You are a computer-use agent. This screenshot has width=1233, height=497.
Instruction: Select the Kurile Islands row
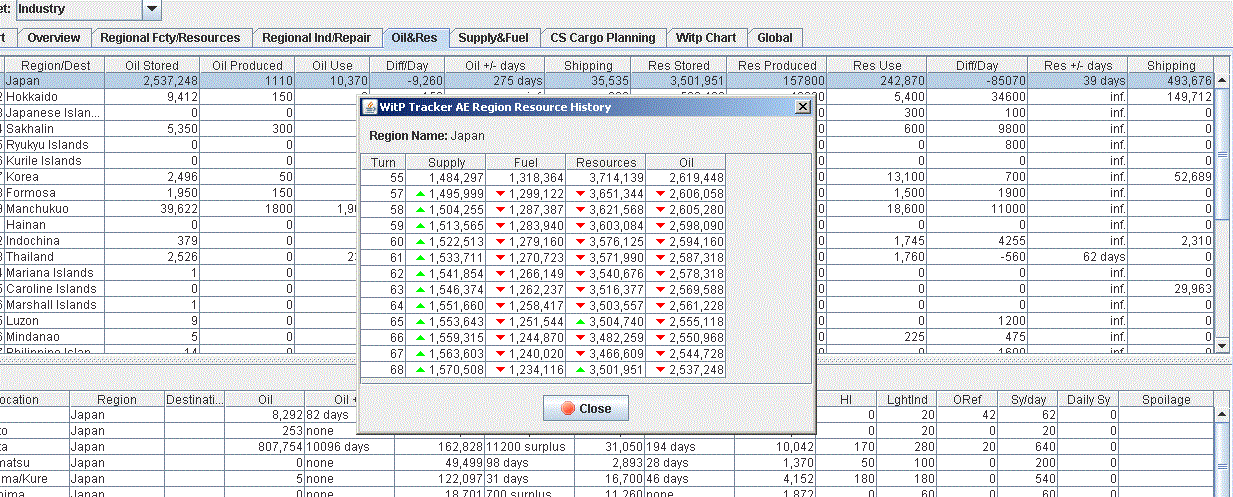[608, 161]
